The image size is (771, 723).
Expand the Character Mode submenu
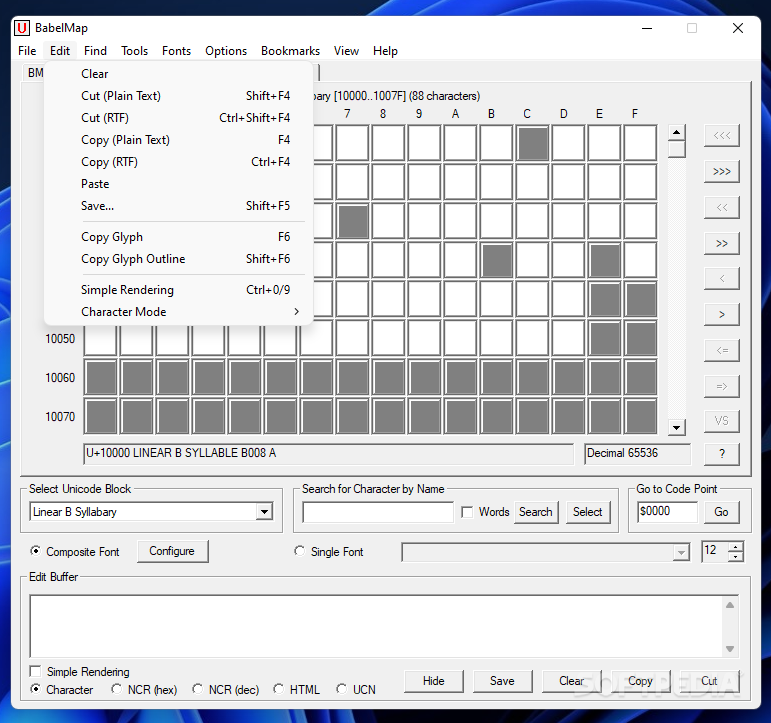(179, 312)
